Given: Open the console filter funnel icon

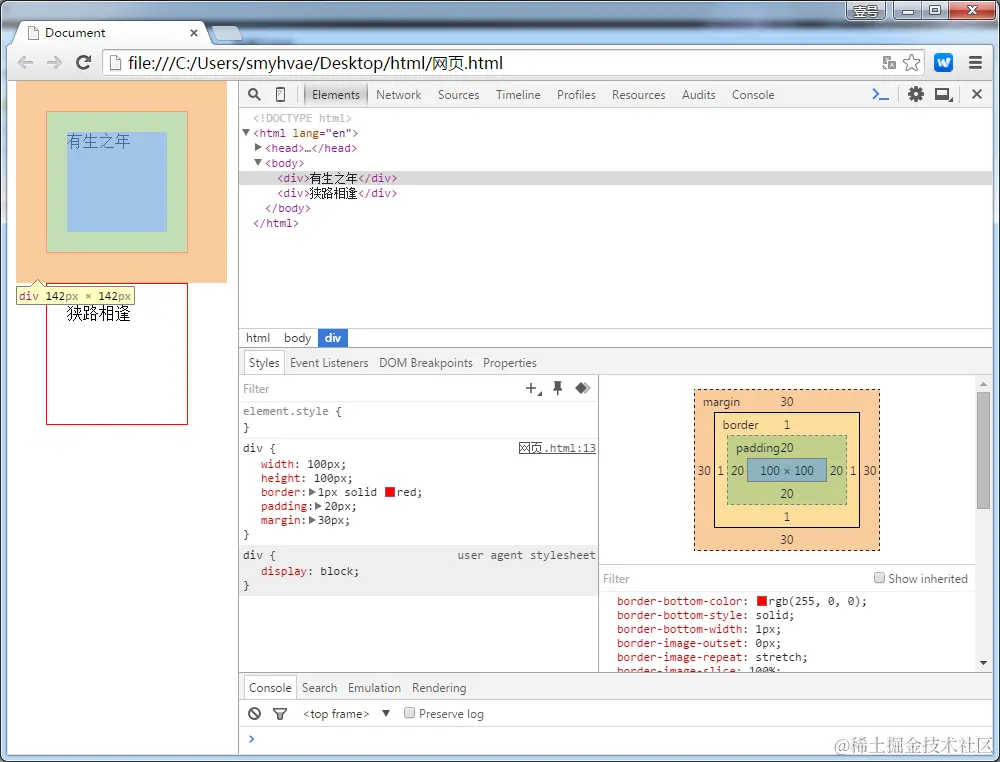Looking at the screenshot, I should click(x=279, y=714).
